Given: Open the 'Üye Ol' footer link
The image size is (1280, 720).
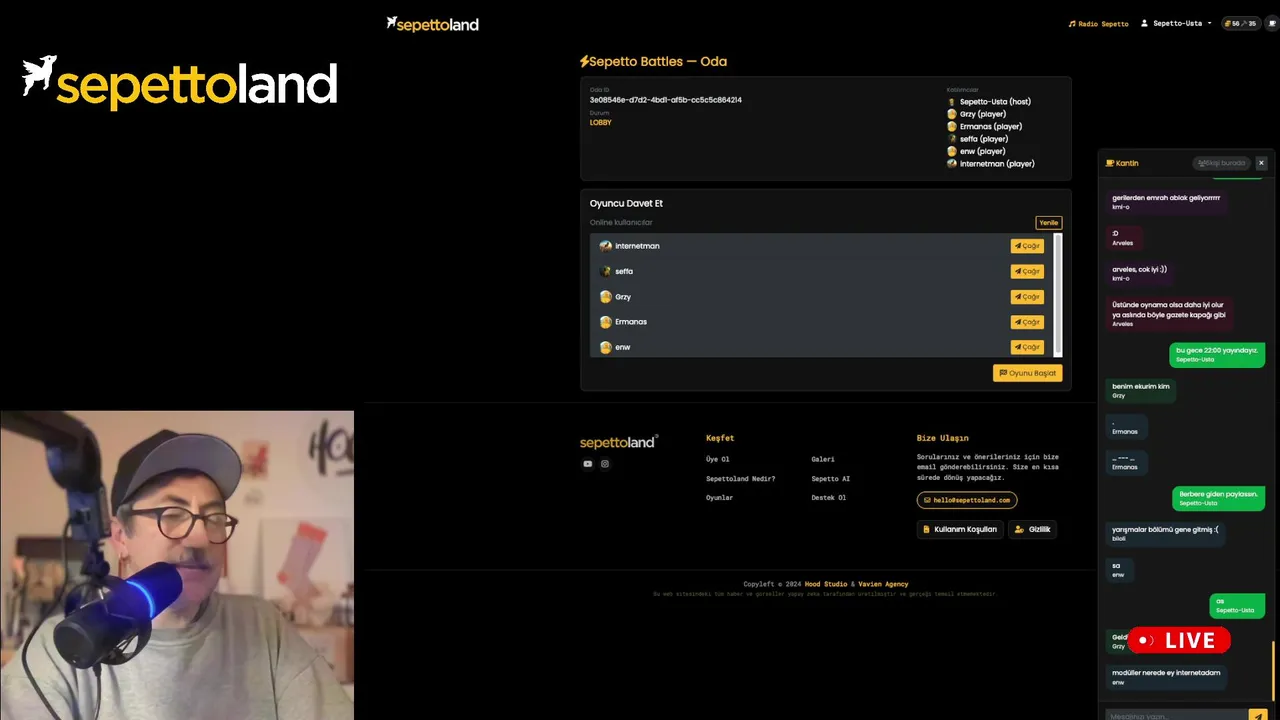Looking at the screenshot, I should pos(718,459).
